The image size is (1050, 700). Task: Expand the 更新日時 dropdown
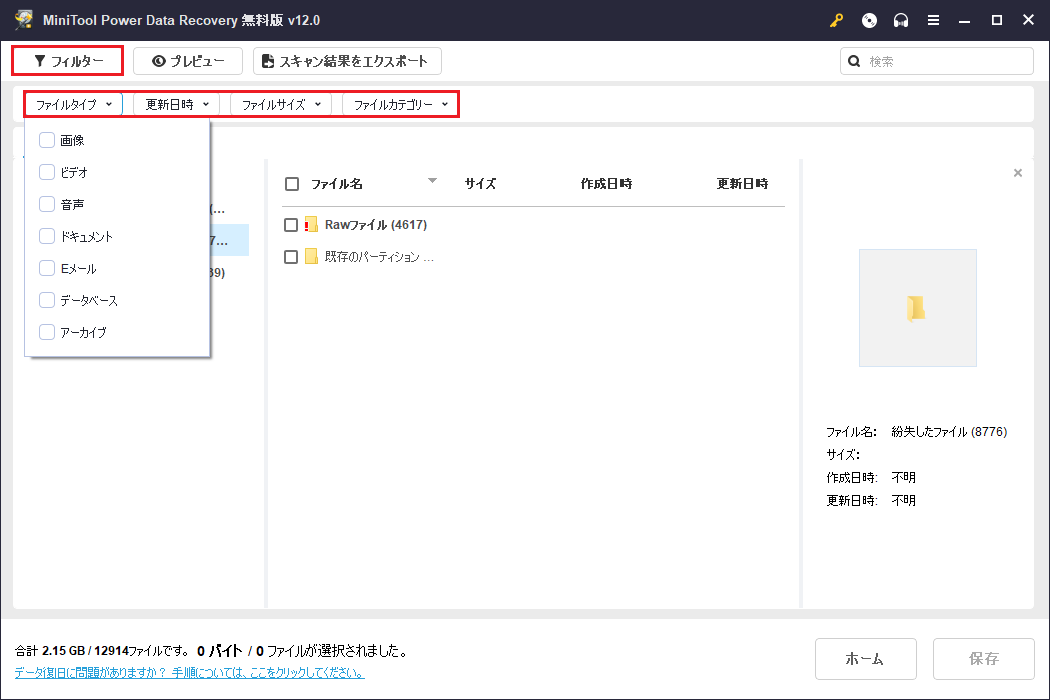point(176,104)
